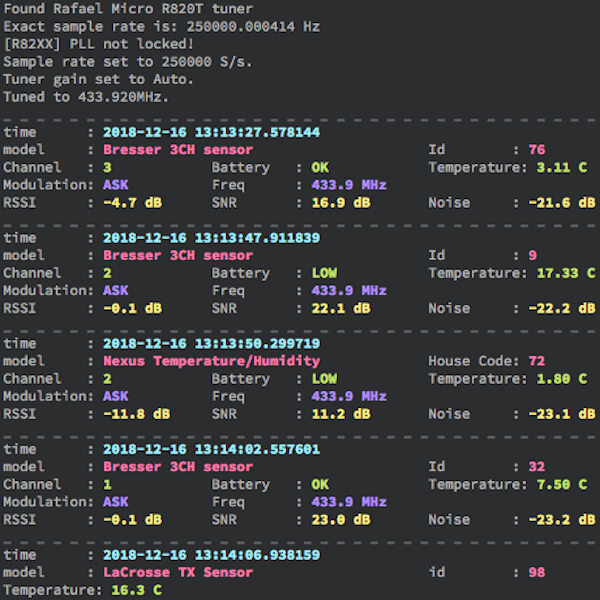The image size is (600, 600).
Task: Click Noise value '-22.2 dB'
Action: [x=562, y=308]
